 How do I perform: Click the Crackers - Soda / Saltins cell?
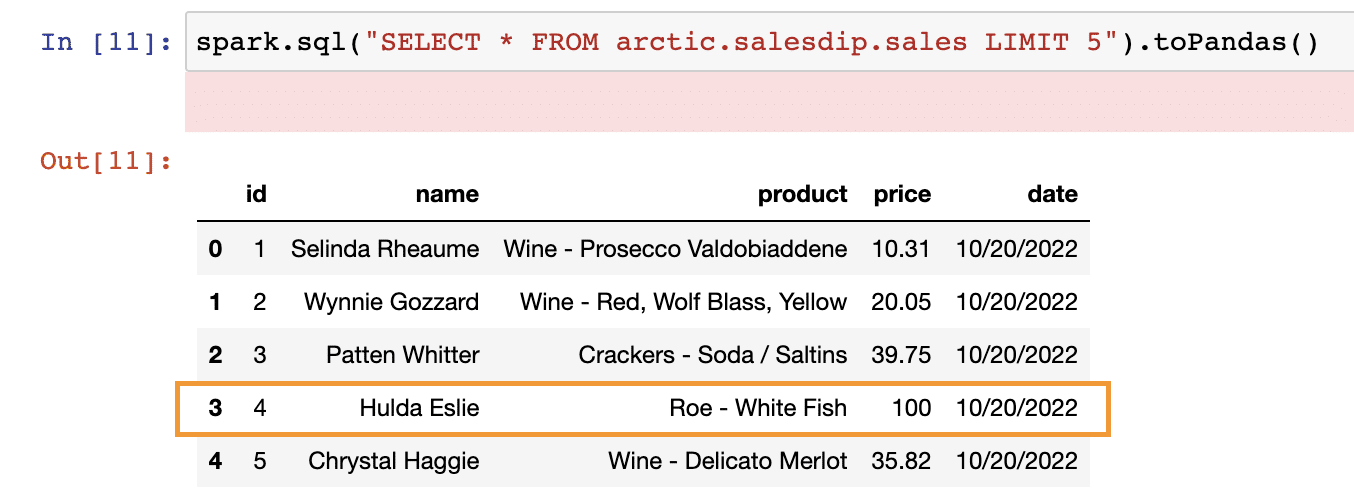pyautogui.click(x=713, y=354)
